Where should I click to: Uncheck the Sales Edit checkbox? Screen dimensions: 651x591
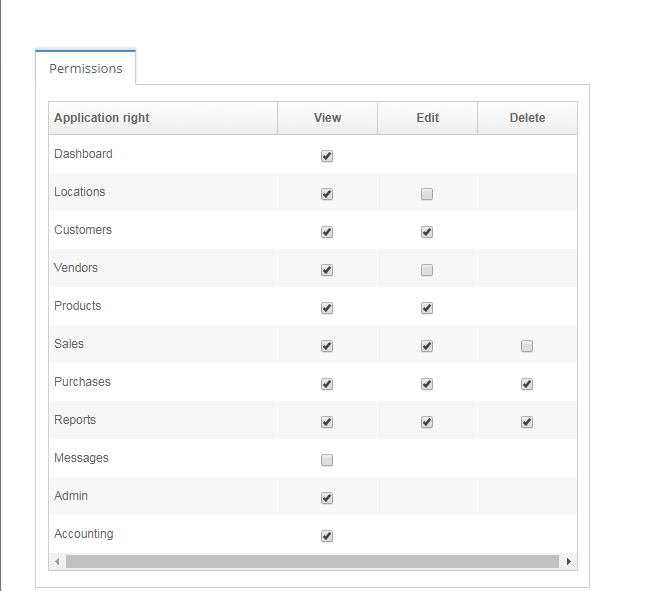(x=427, y=346)
